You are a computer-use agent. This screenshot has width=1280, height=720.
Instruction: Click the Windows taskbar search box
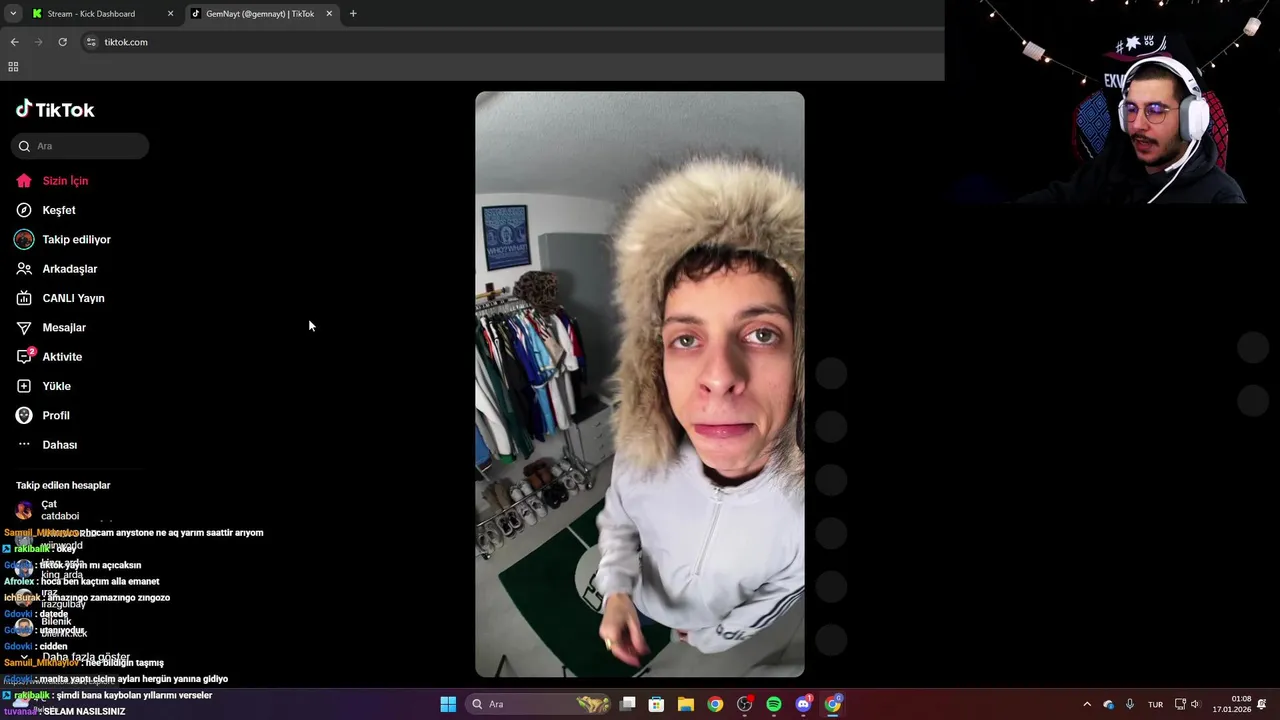pyautogui.click(x=539, y=704)
